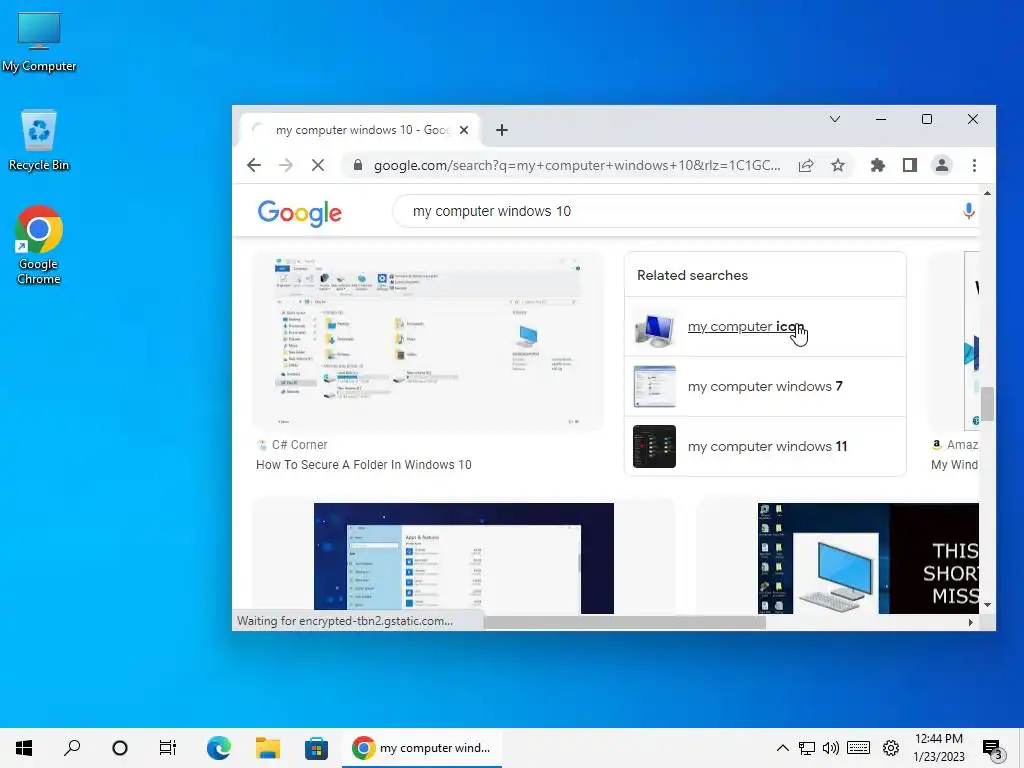Screen dimensions: 1024x768
Task: Click the C# Corner source label
Action: click(x=299, y=445)
